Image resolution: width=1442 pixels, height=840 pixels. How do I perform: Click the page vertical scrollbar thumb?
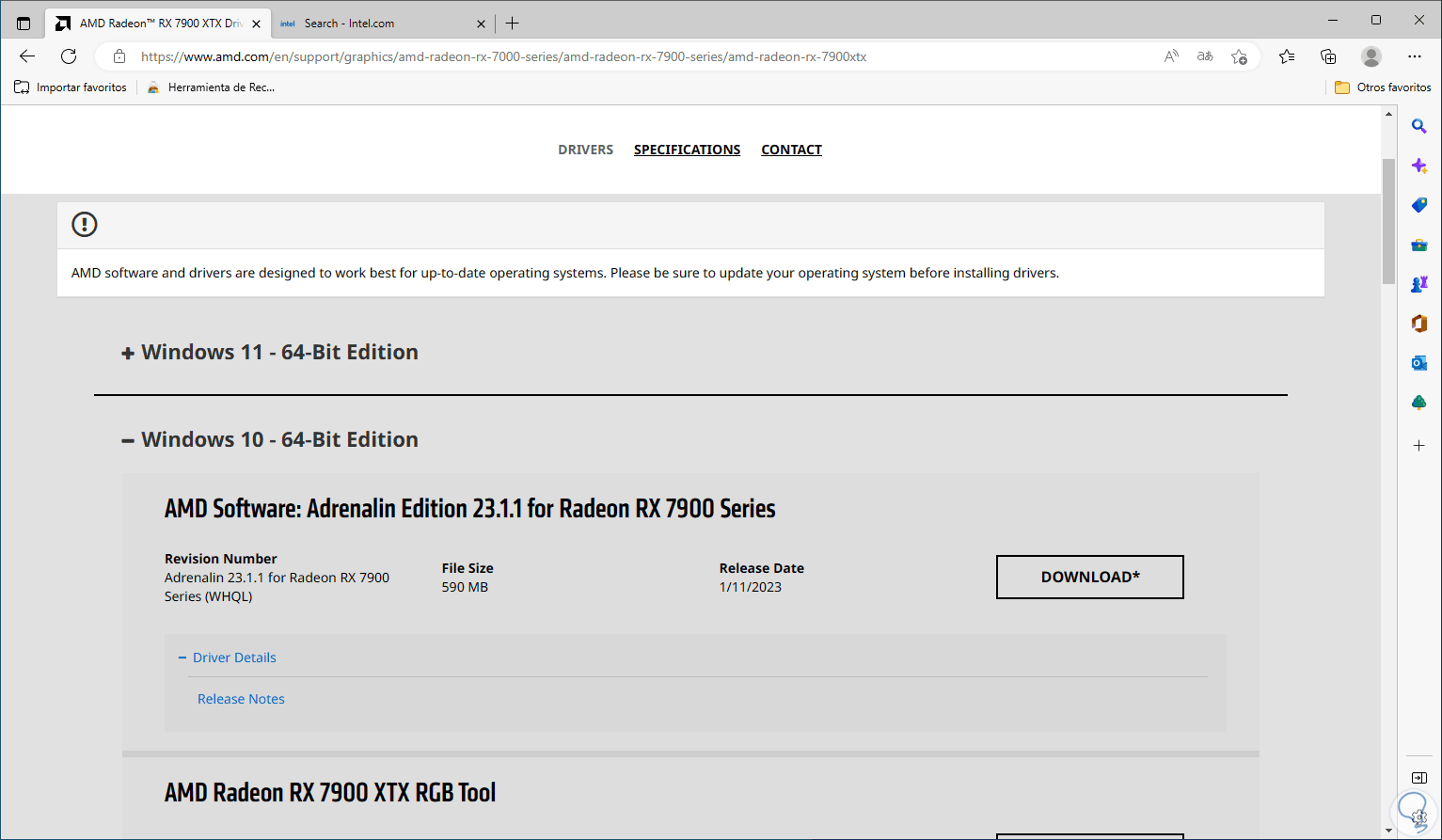1388,220
